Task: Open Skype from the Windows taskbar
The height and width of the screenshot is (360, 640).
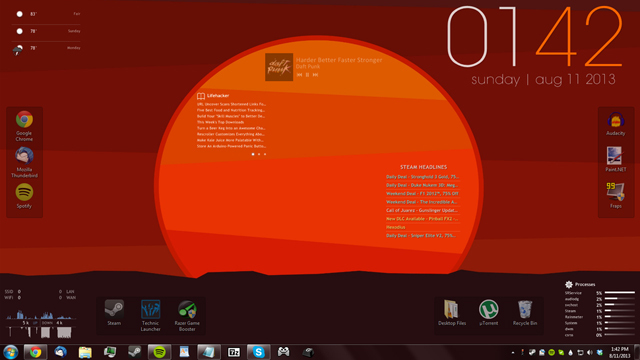Action: [258, 352]
